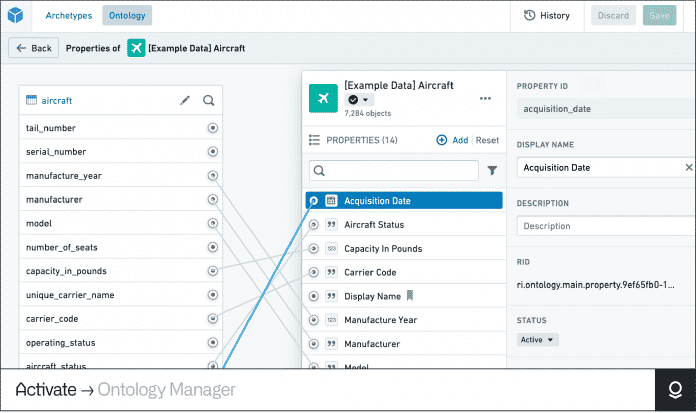This screenshot has height=413, width=696.
Task: Toggle the number_of_seats column mapping circle
Action: [213, 247]
